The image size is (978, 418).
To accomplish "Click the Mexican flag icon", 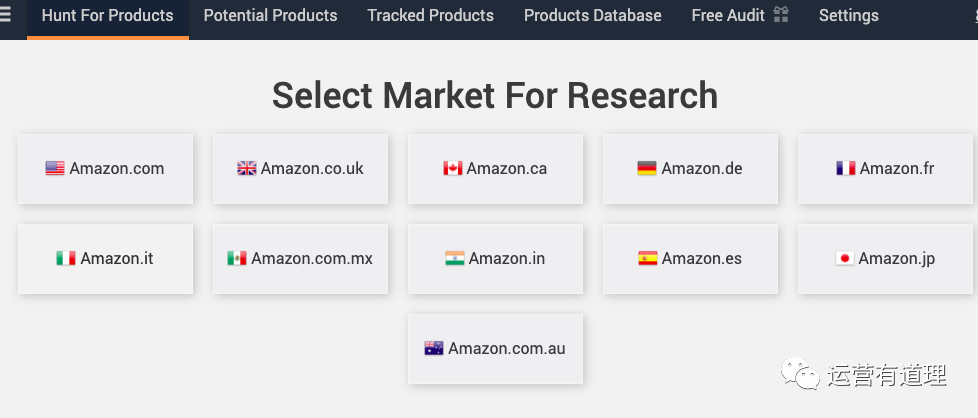I will tap(237, 259).
